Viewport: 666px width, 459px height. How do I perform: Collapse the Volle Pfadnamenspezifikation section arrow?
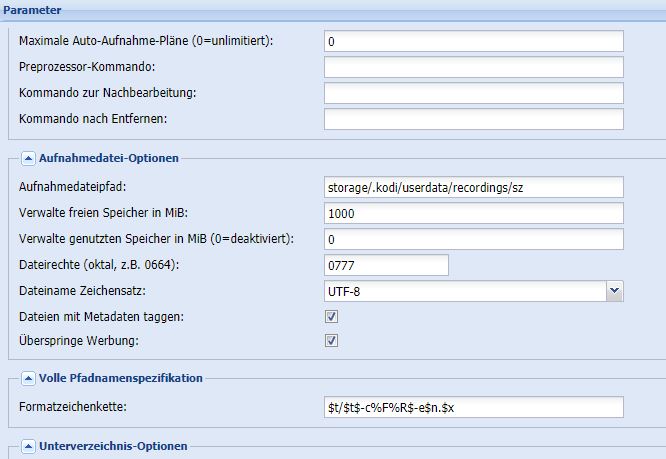(28, 378)
